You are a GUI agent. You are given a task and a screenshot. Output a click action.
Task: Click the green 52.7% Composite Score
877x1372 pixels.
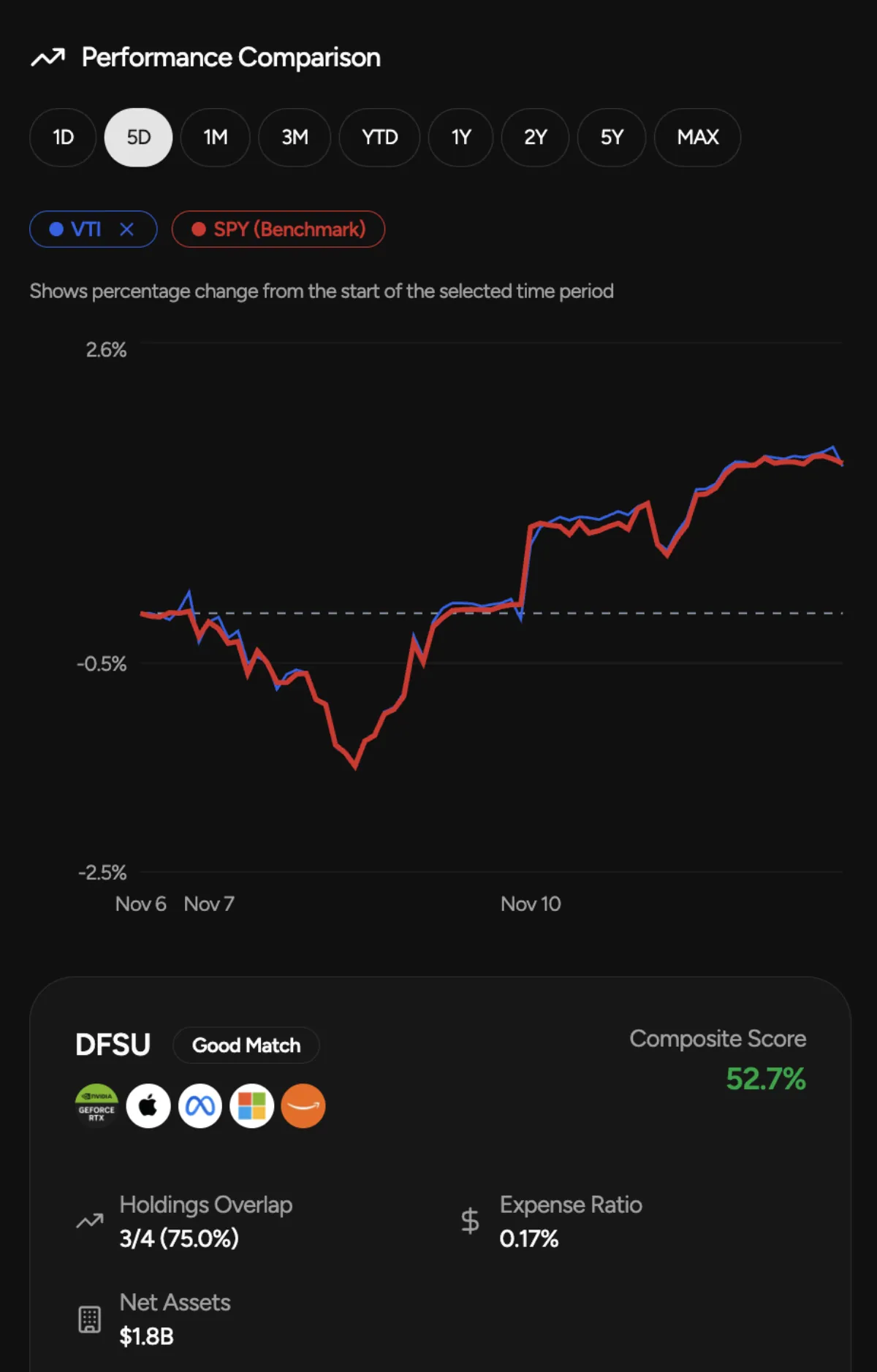[x=765, y=1080]
